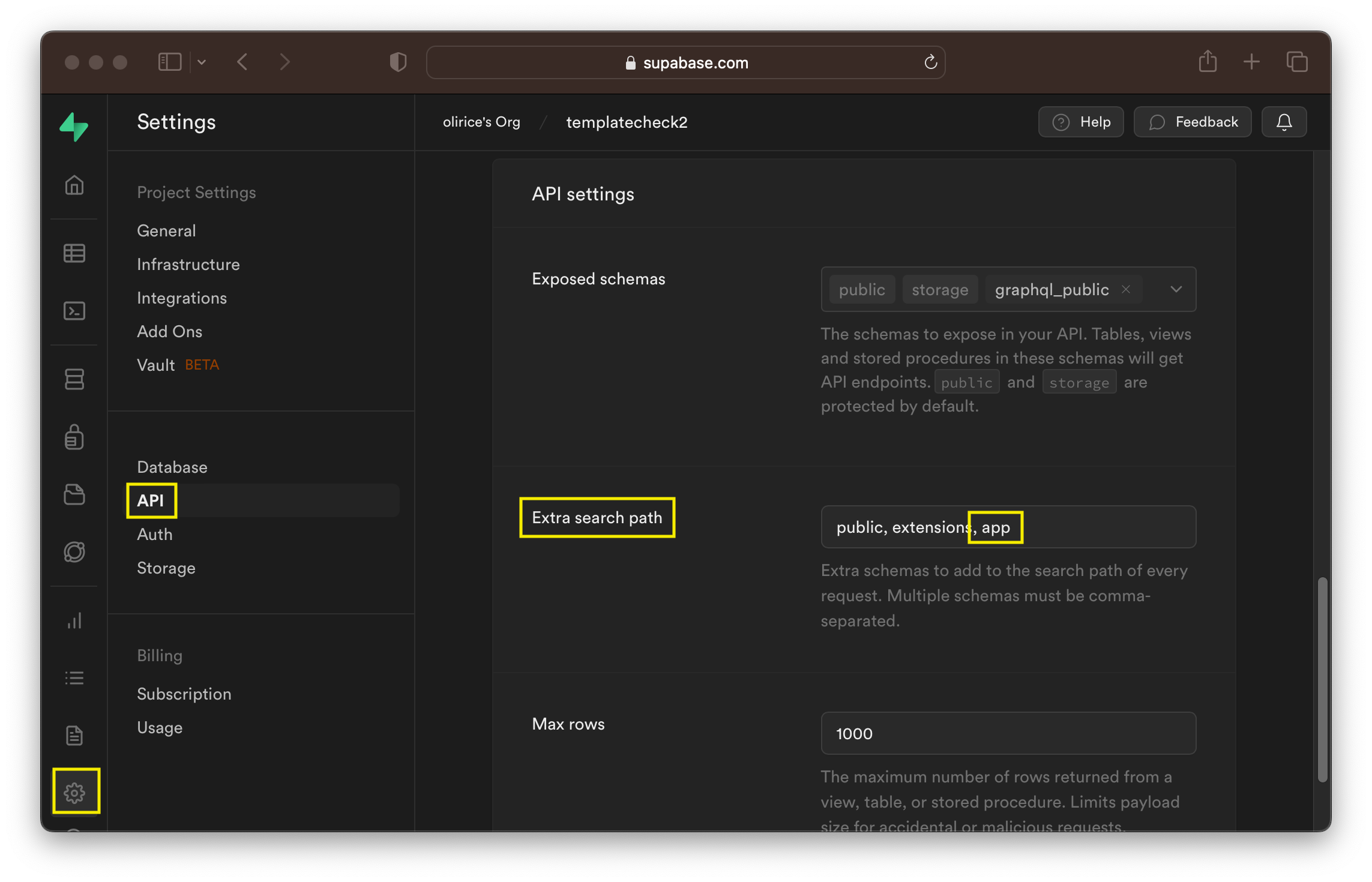This screenshot has width=1372, height=882.
Task: Expand the Exposed schemas dropdown
Action: 1176,289
